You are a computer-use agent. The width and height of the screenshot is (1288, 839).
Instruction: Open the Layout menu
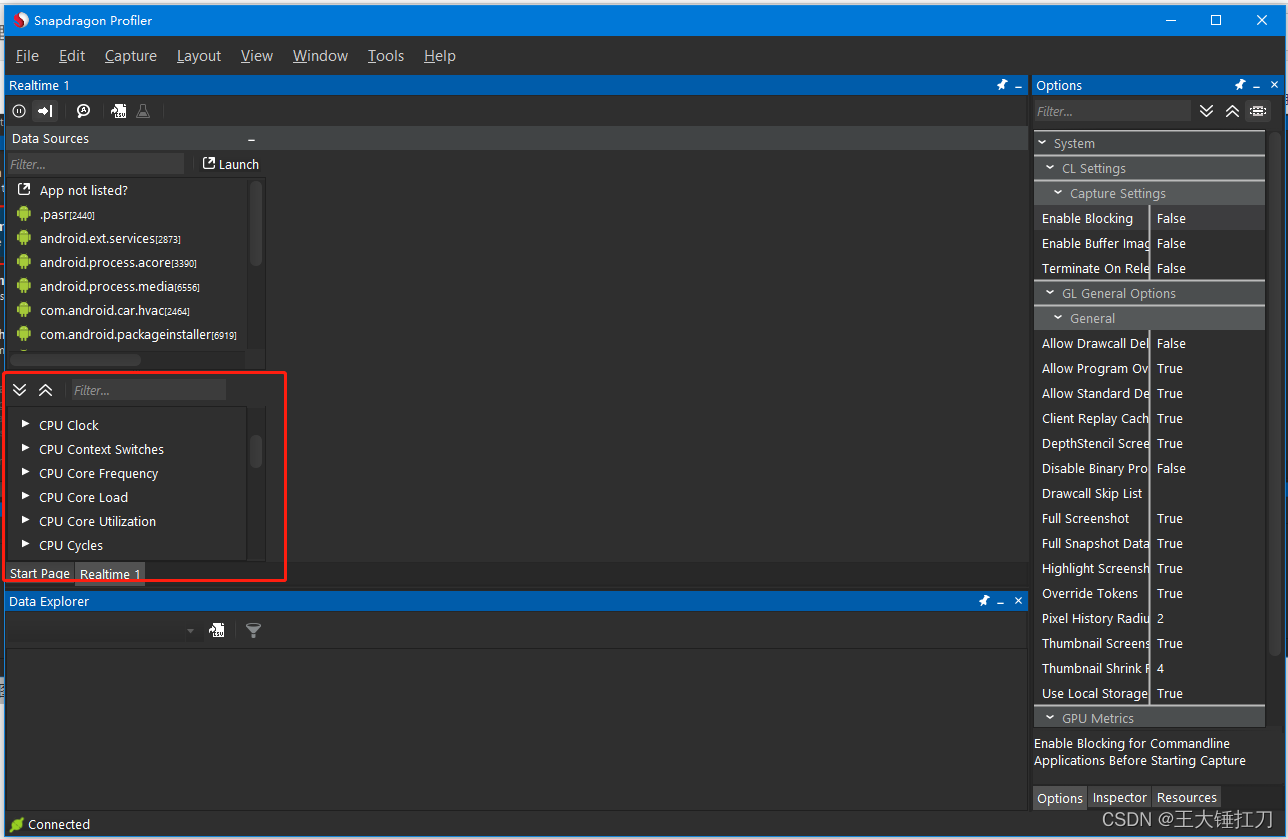199,56
